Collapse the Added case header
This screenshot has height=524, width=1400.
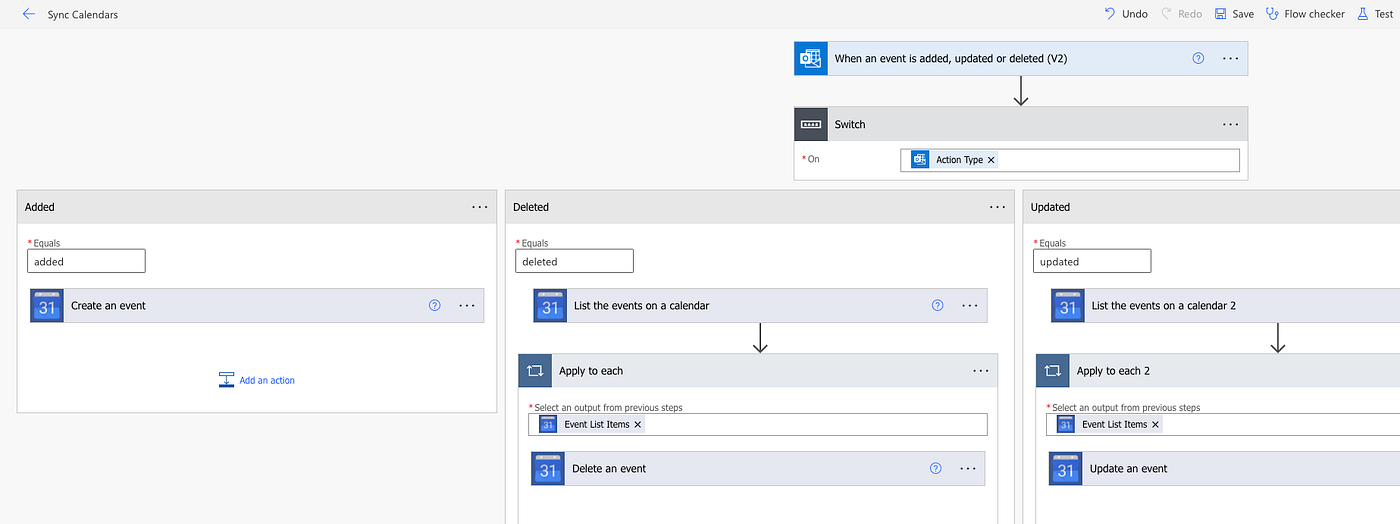coord(257,207)
